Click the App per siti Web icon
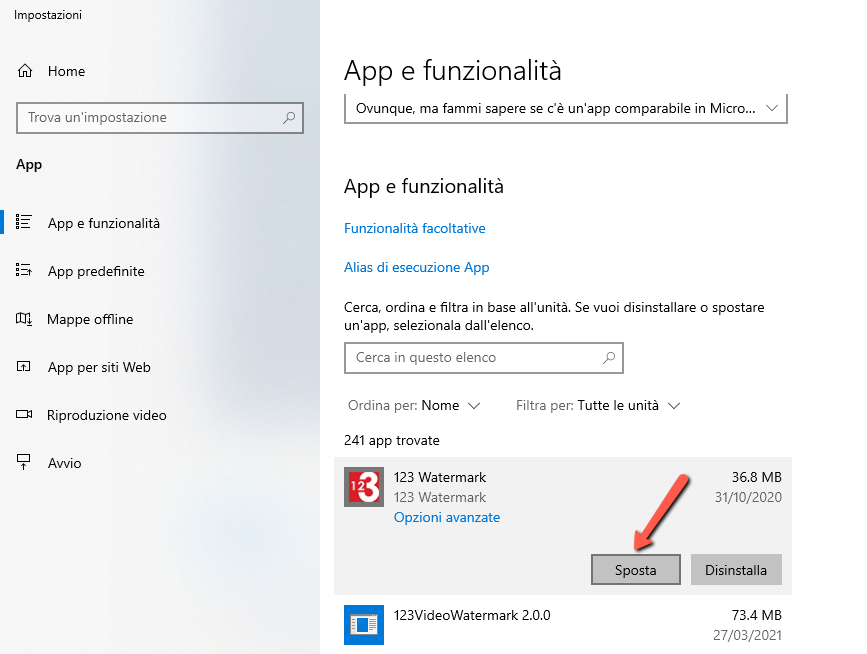This screenshot has width=867, height=654. (x=24, y=367)
